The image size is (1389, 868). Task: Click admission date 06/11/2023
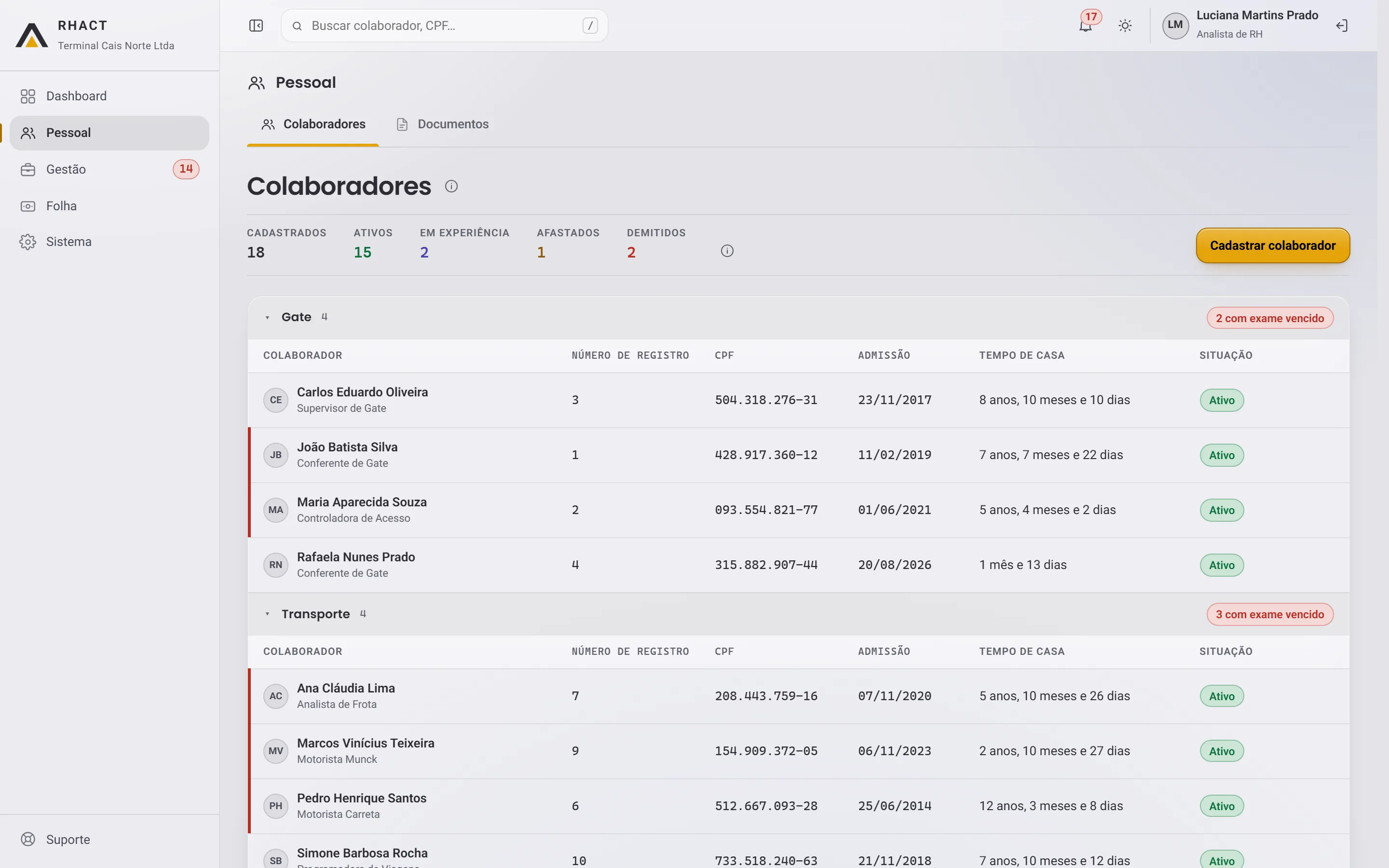point(894,751)
